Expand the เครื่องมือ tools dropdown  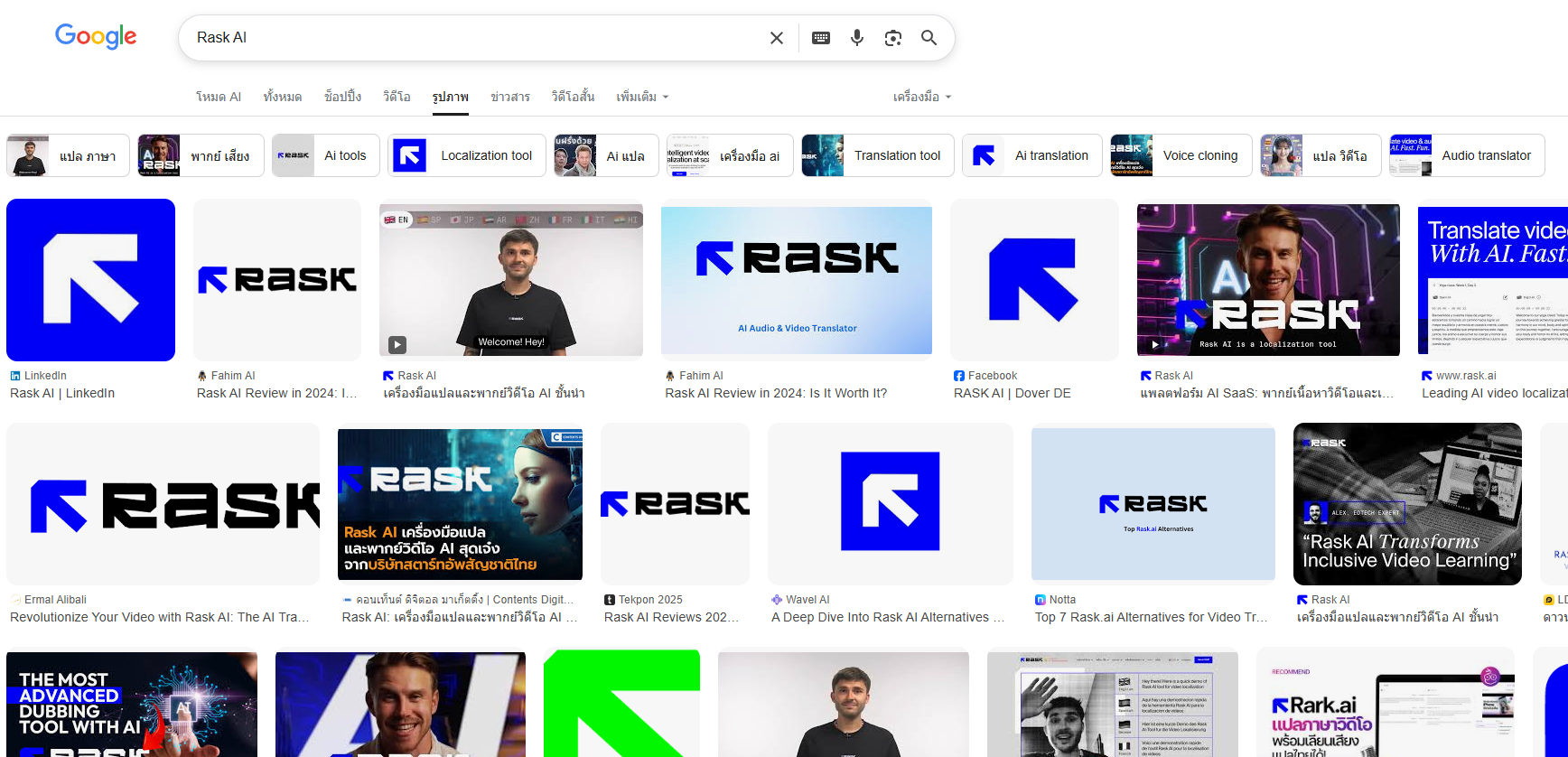point(922,97)
